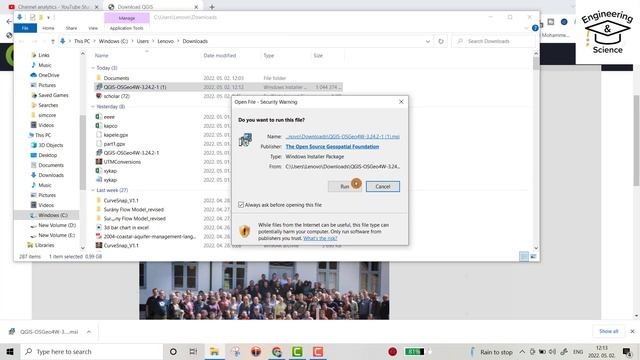640x360 pixels.
Task: Open 3D Objects in the navigation pane
Action: point(51,145)
